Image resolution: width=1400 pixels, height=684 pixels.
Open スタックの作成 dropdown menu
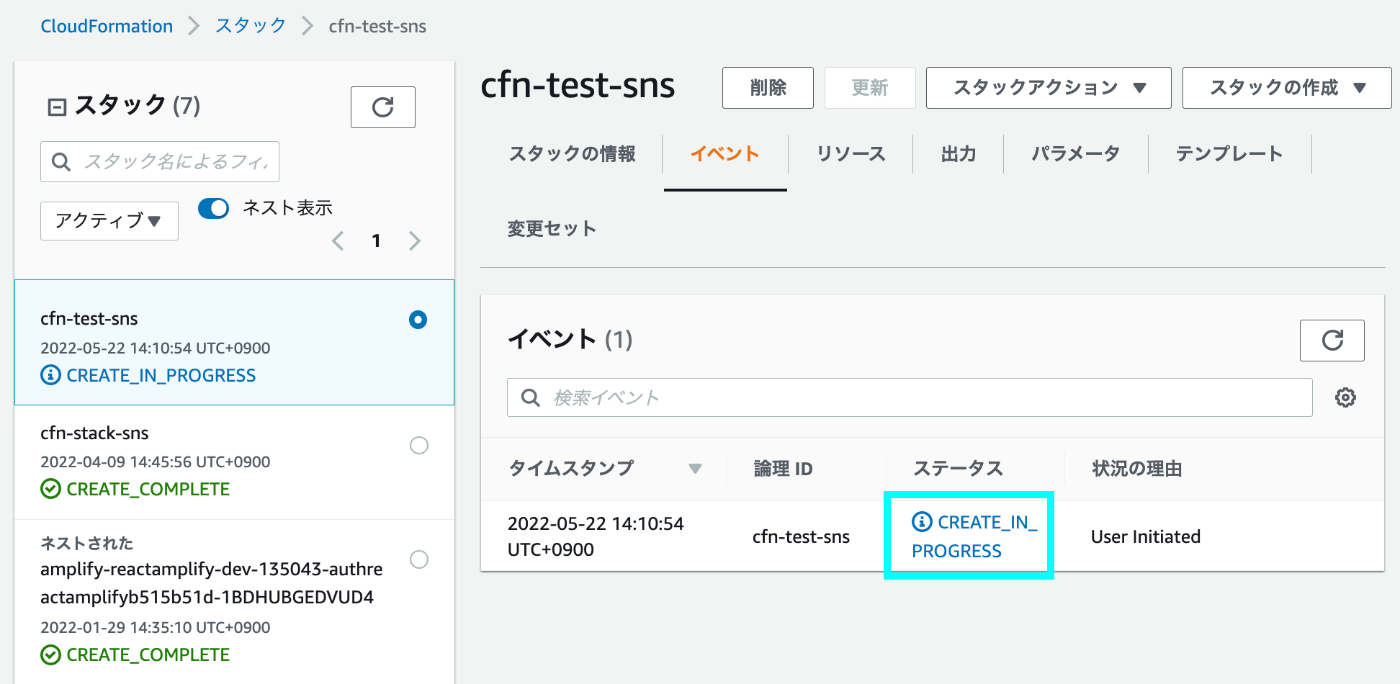point(1287,88)
